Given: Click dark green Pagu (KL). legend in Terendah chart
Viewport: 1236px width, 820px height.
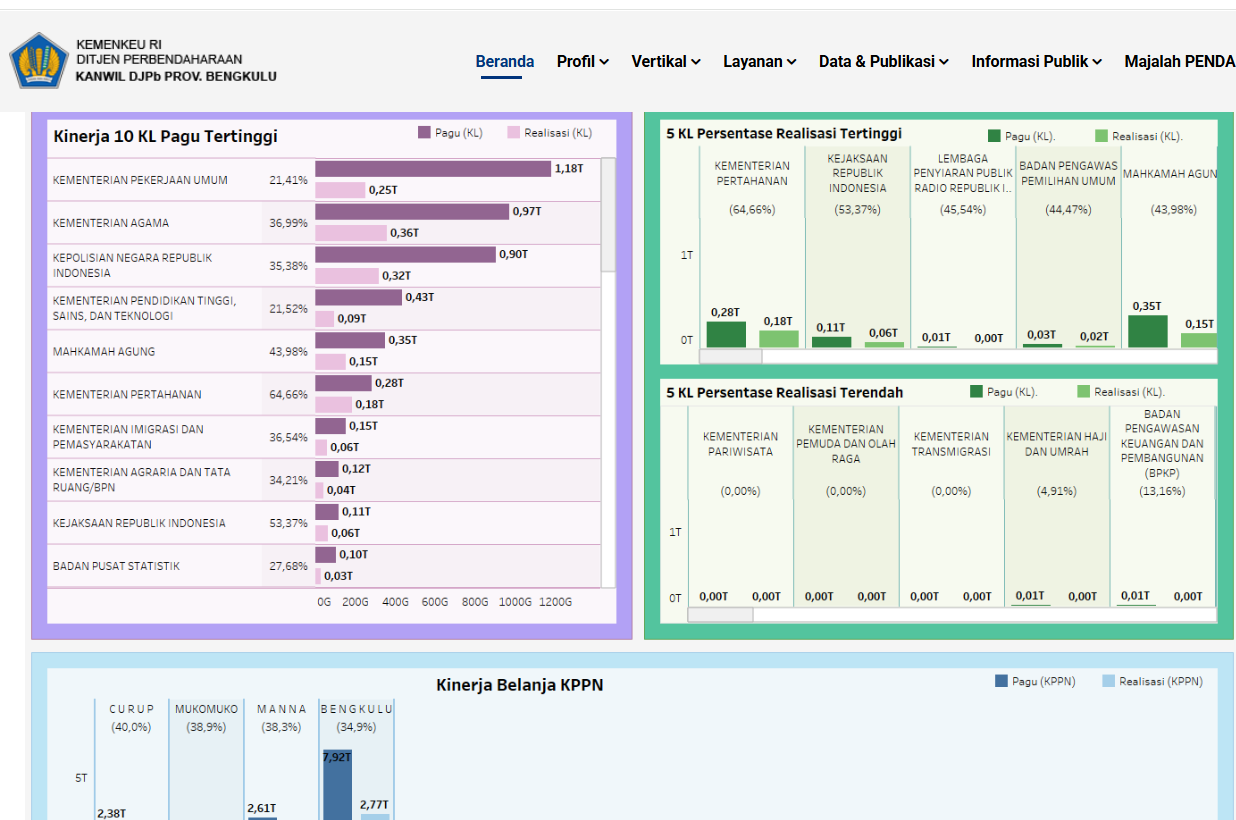Looking at the screenshot, I should click(x=976, y=392).
